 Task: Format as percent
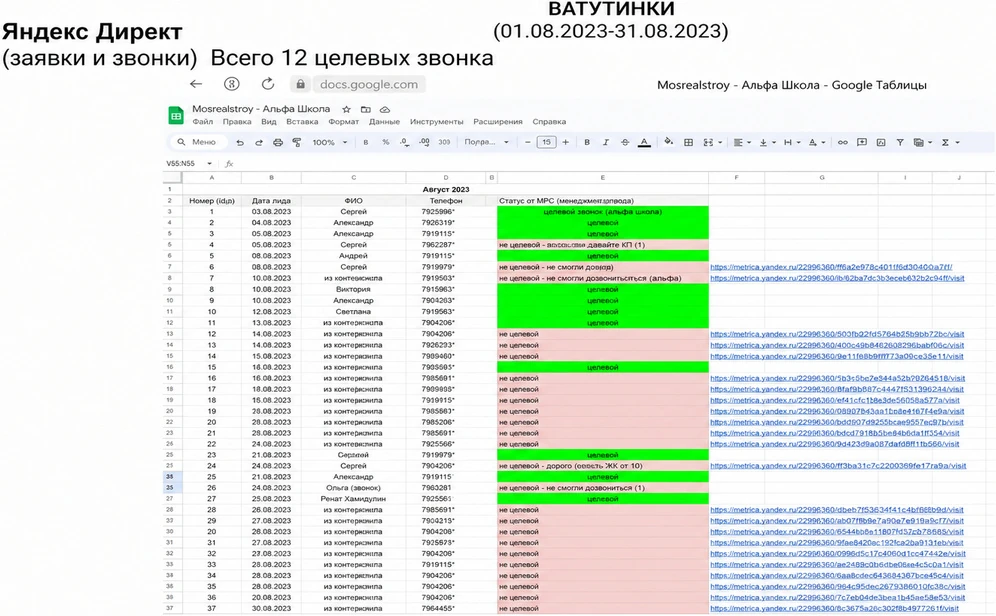[385, 142]
